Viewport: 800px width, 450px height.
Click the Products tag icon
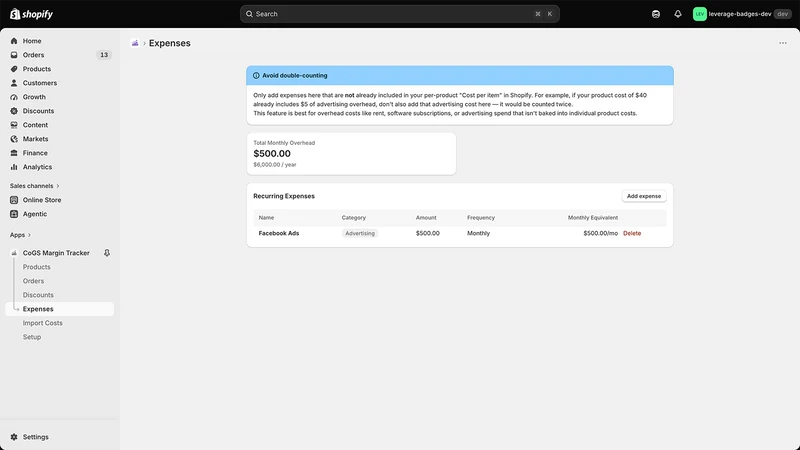click(x=14, y=69)
